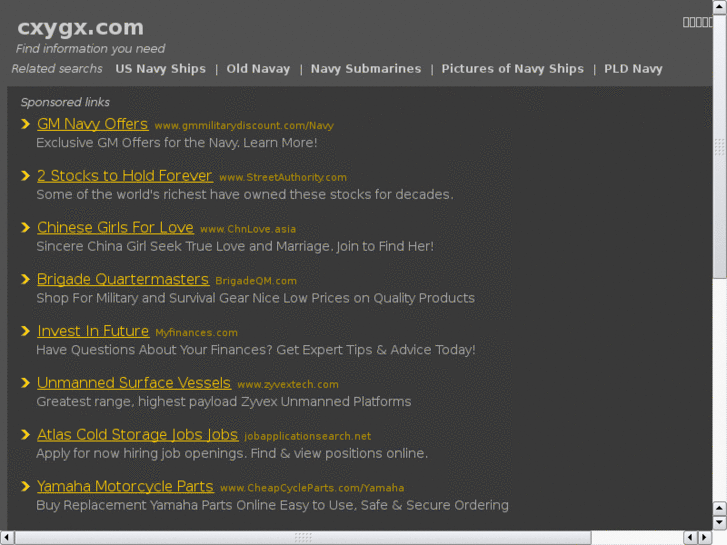Image resolution: width=727 pixels, height=545 pixels.
Task: Click the www.CheapCycleParts.com/Yamaha URL
Action: click(x=312, y=488)
